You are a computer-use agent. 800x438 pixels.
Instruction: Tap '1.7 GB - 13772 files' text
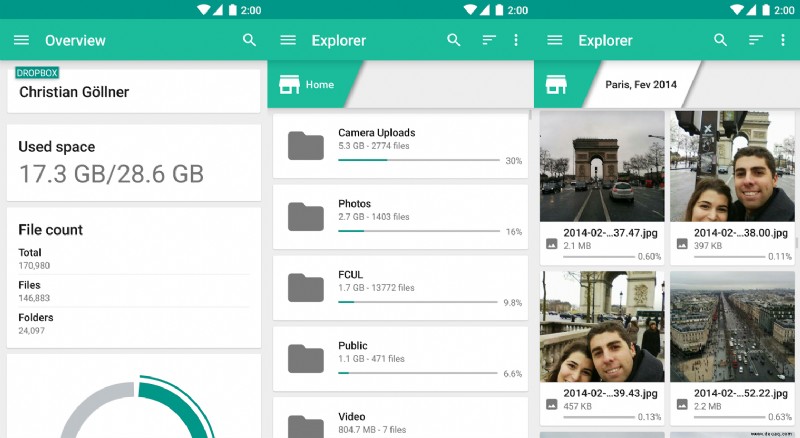tap(376, 288)
